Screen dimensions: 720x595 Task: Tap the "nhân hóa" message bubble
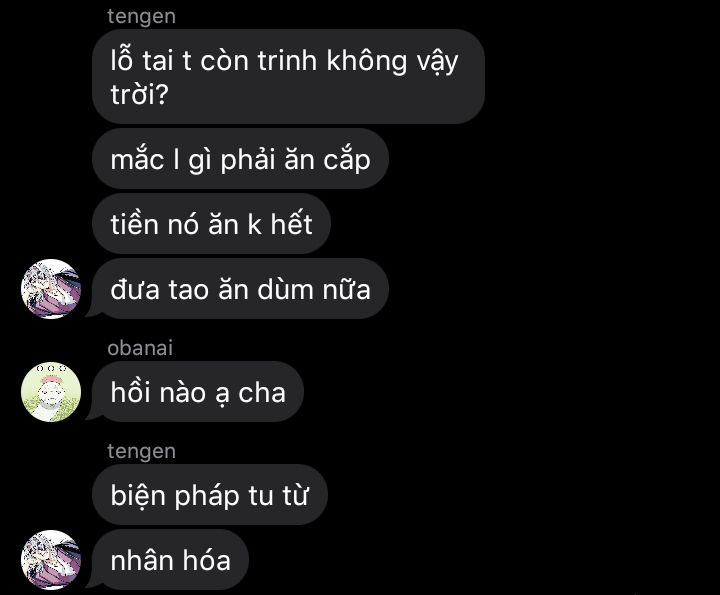(170, 560)
